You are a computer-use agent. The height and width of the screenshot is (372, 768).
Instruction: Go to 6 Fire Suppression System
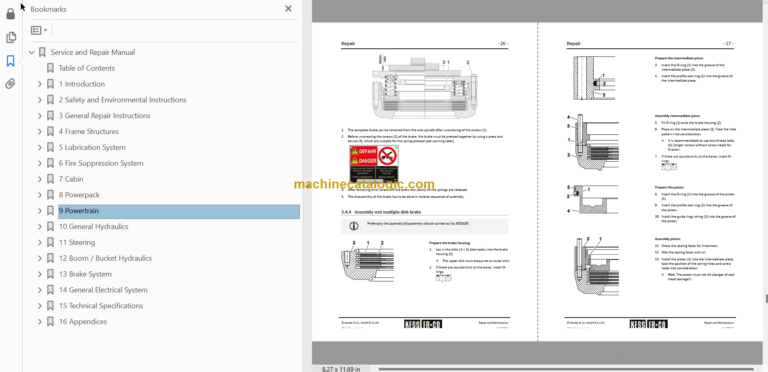pyautogui.click(x=101, y=163)
